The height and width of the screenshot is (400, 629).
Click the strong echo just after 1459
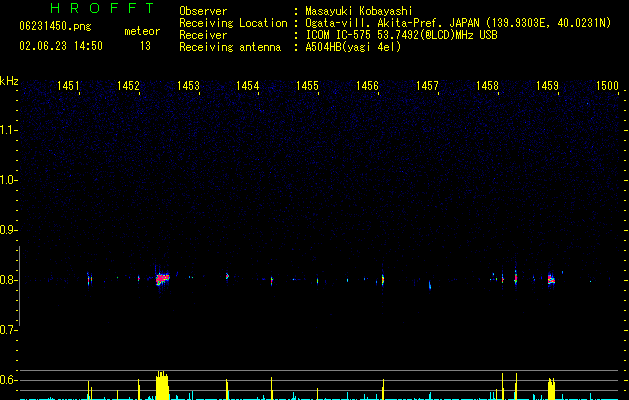click(x=551, y=279)
